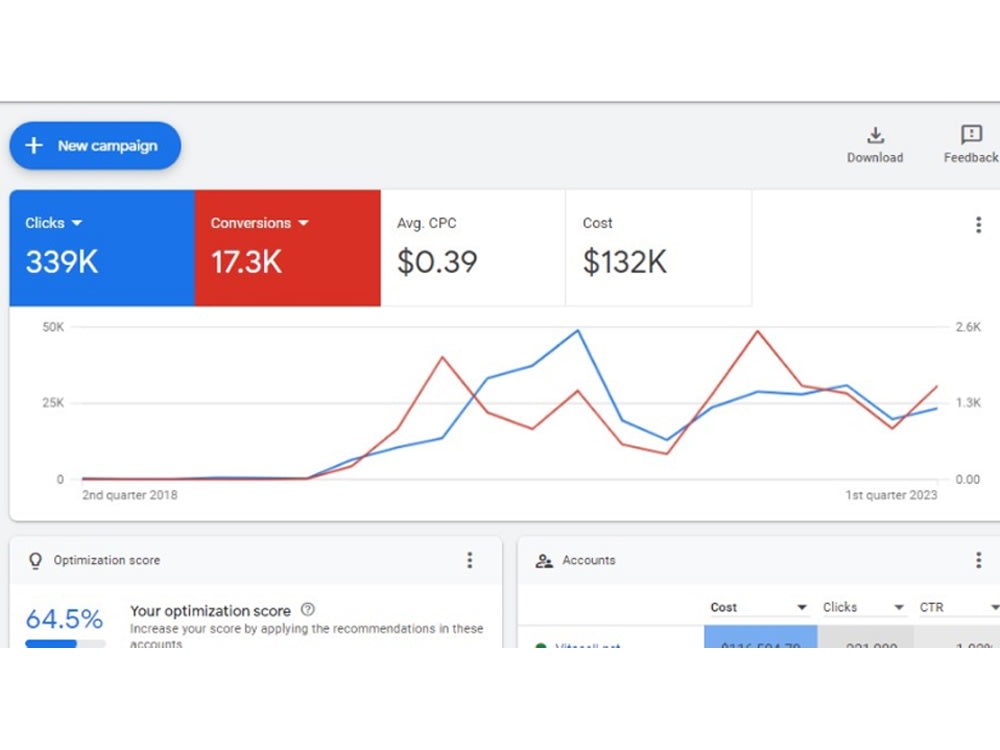
Task: Click the 2.6K right axis label
Action: [968, 327]
